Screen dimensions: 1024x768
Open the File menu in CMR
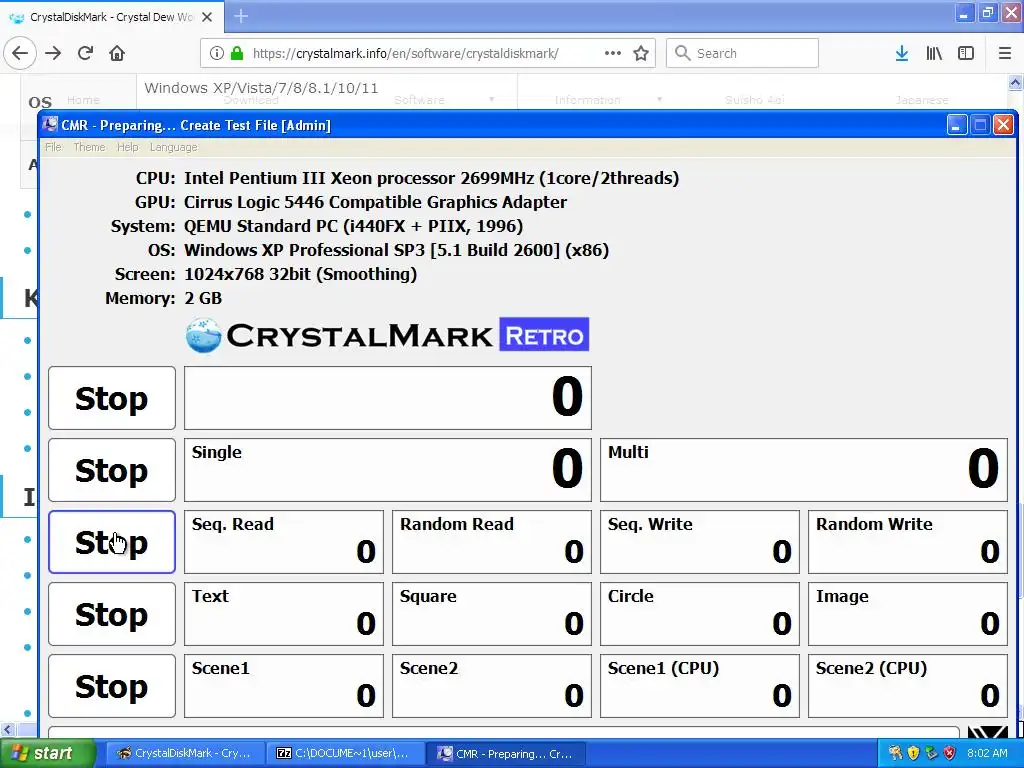(x=53, y=147)
